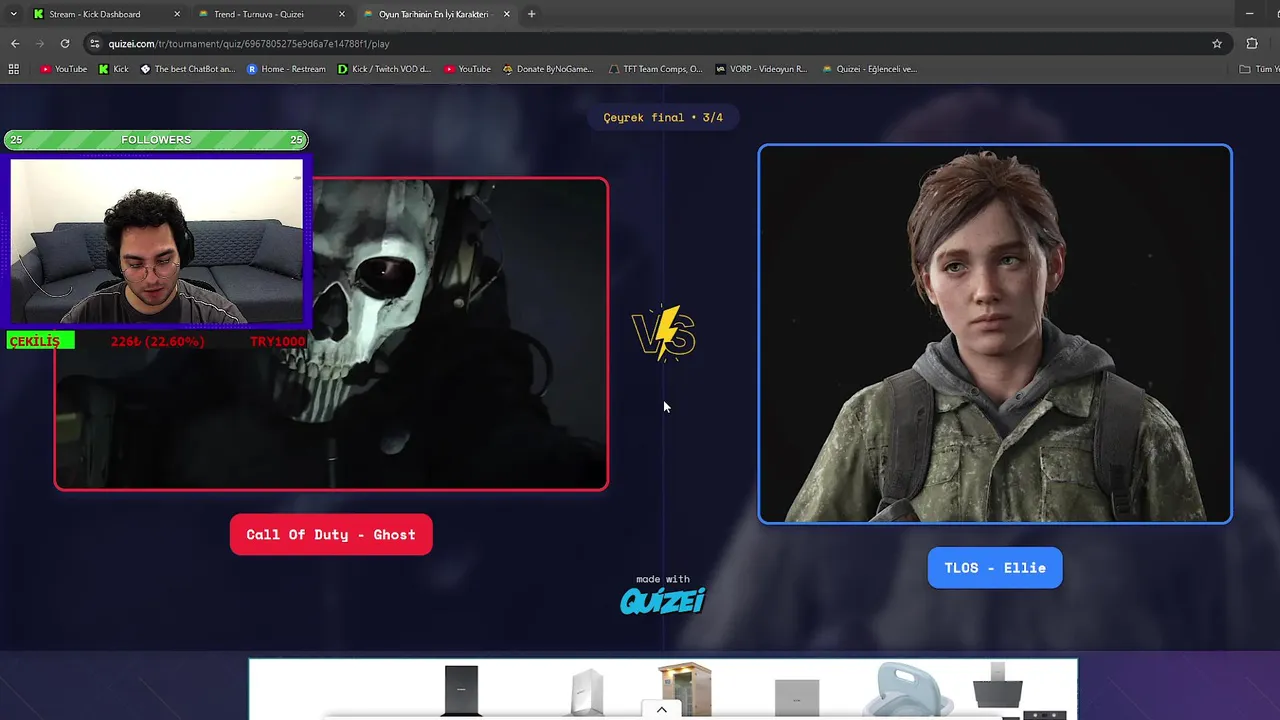Open the Kick / Twitch VOD bookmark

[x=384, y=69]
